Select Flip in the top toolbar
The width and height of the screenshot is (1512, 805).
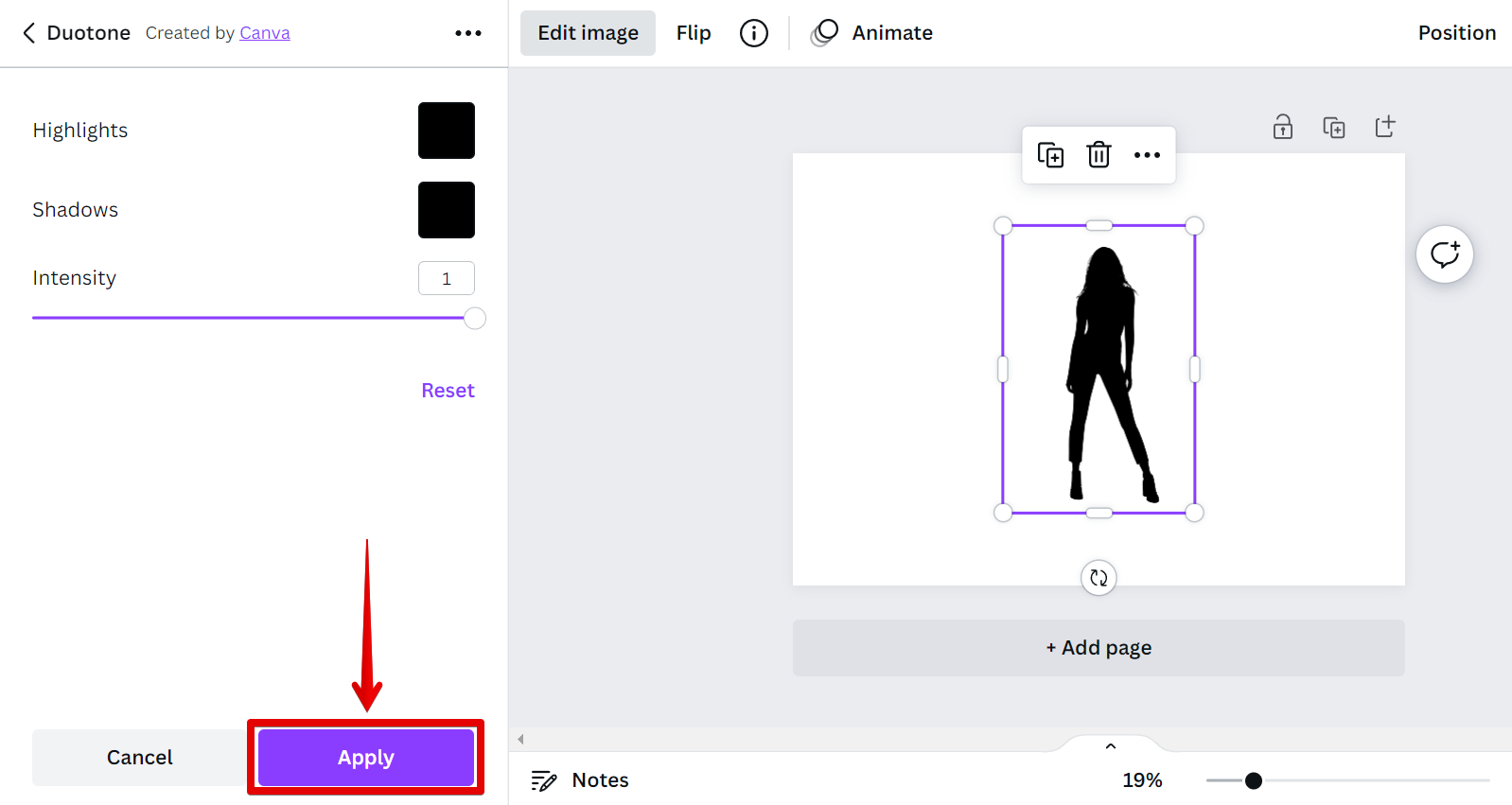[x=694, y=33]
